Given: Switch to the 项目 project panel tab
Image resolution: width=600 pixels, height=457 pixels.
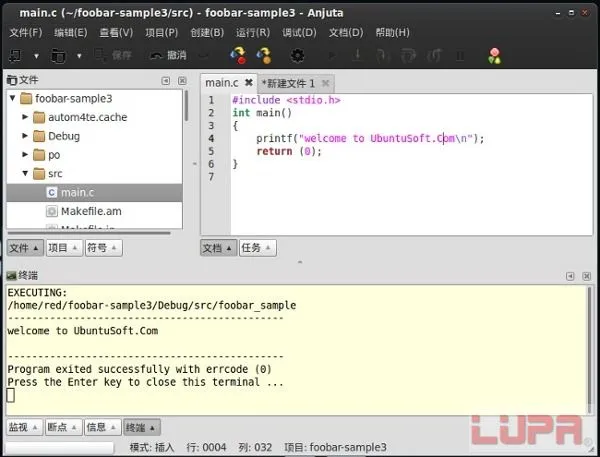Looking at the screenshot, I should click(x=64, y=248).
